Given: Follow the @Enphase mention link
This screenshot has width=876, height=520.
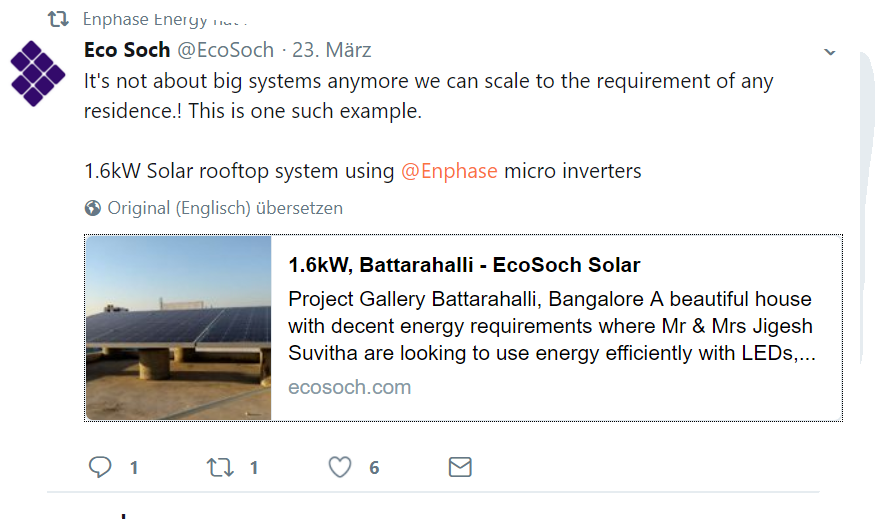Looking at the screenshot, I should coord(449,171).
